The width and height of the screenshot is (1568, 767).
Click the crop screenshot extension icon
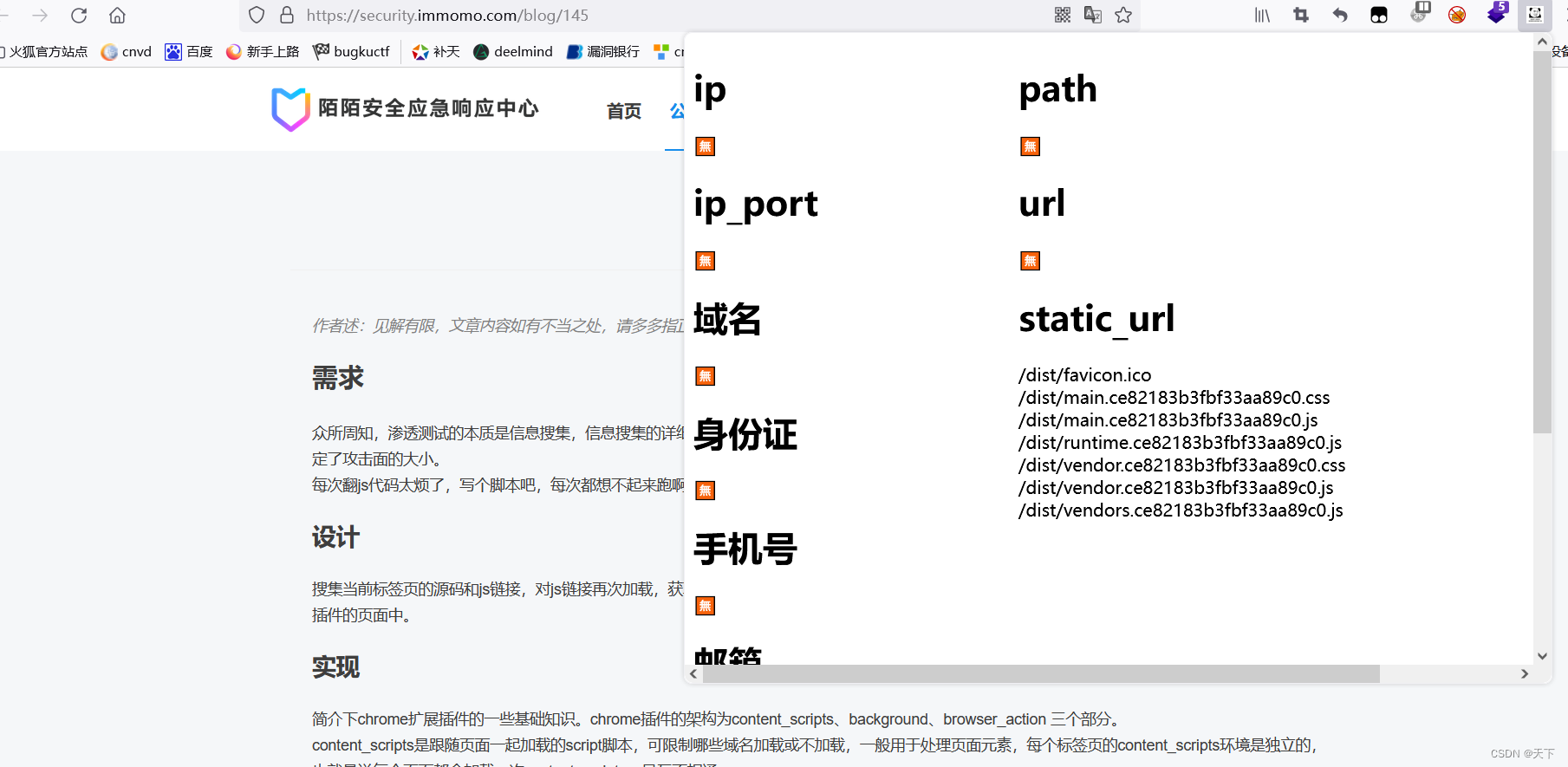pyautogui.click(x=1301, y=15)
